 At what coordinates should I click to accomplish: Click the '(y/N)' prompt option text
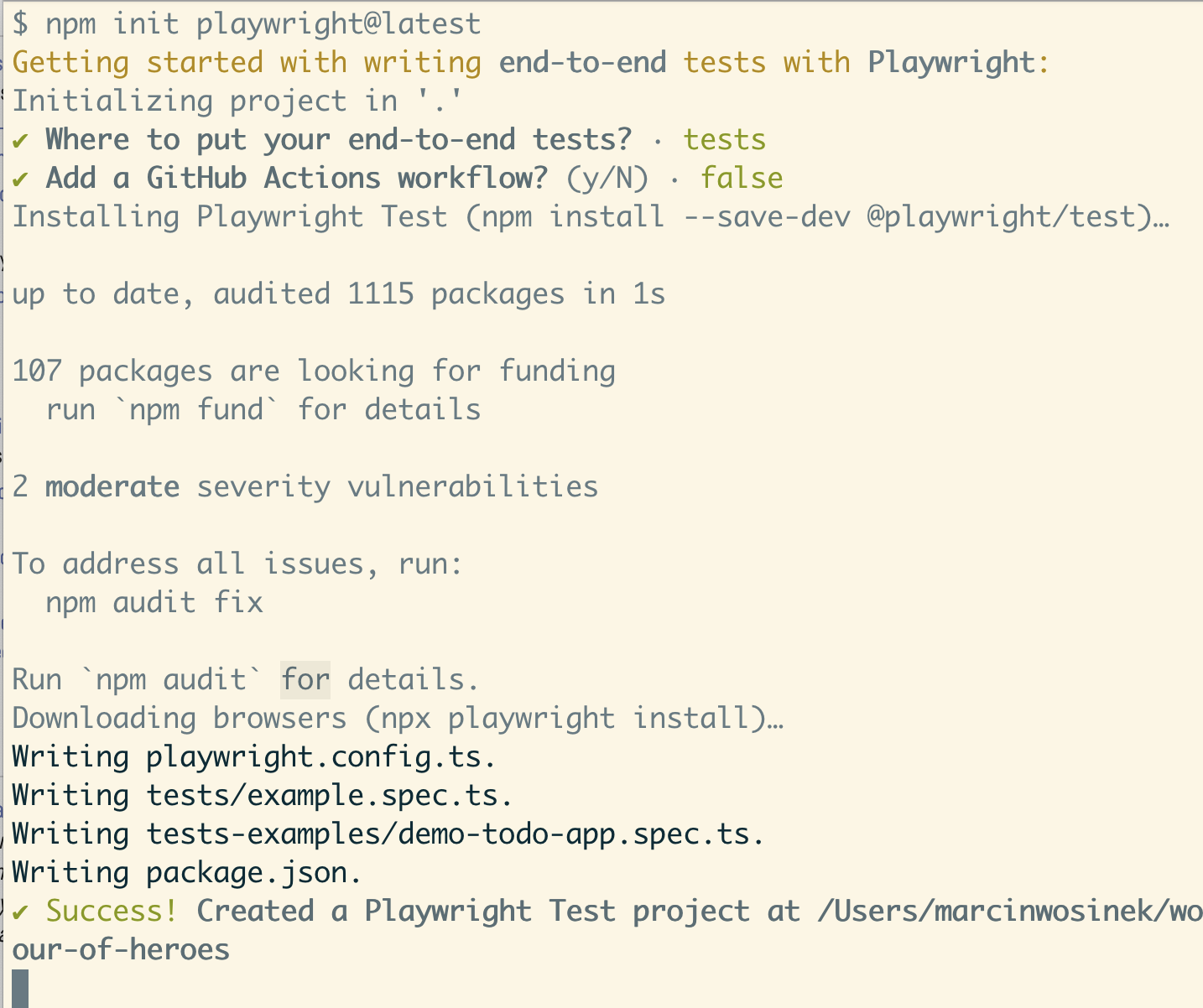tap(607, 178)
